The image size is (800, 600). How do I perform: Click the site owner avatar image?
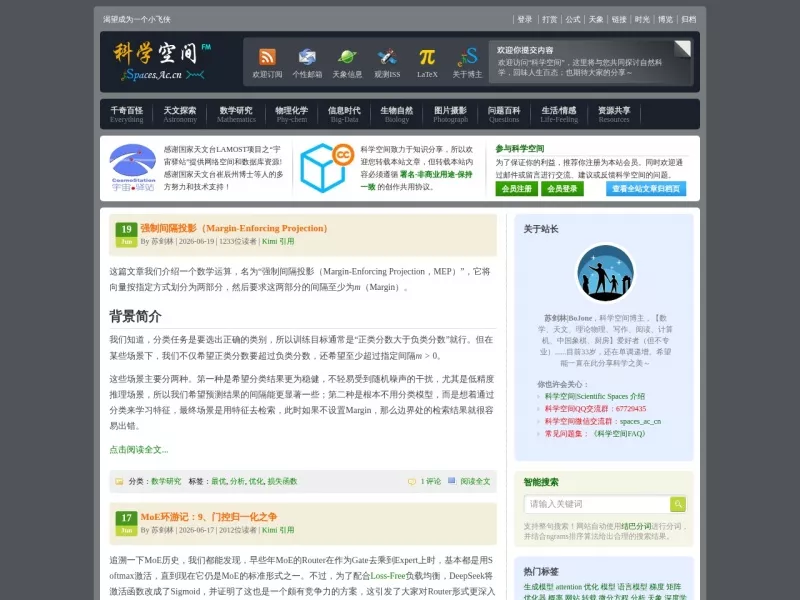[x=605, y=273]
